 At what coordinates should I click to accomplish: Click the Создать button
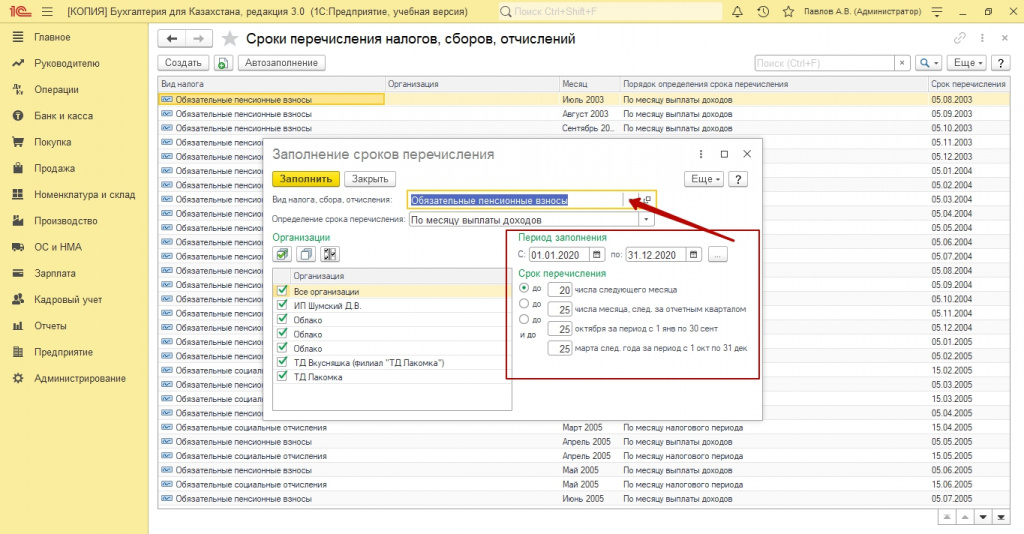pos(183,63)
